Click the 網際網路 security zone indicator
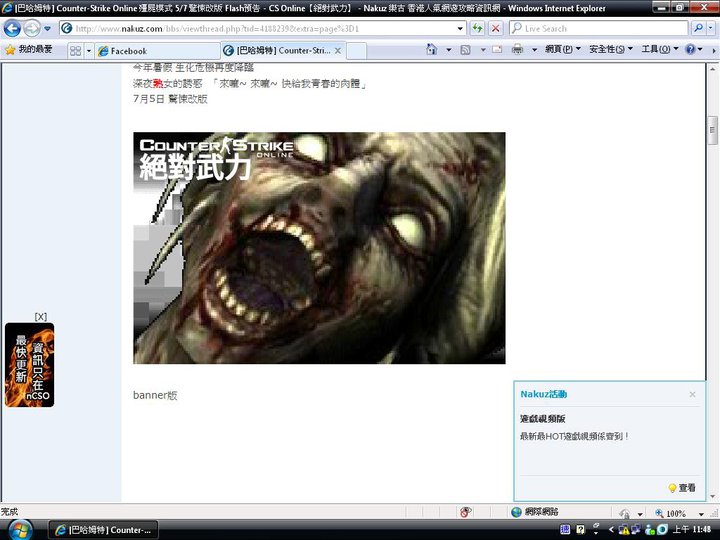720x540 pixels. coord(535,512)
